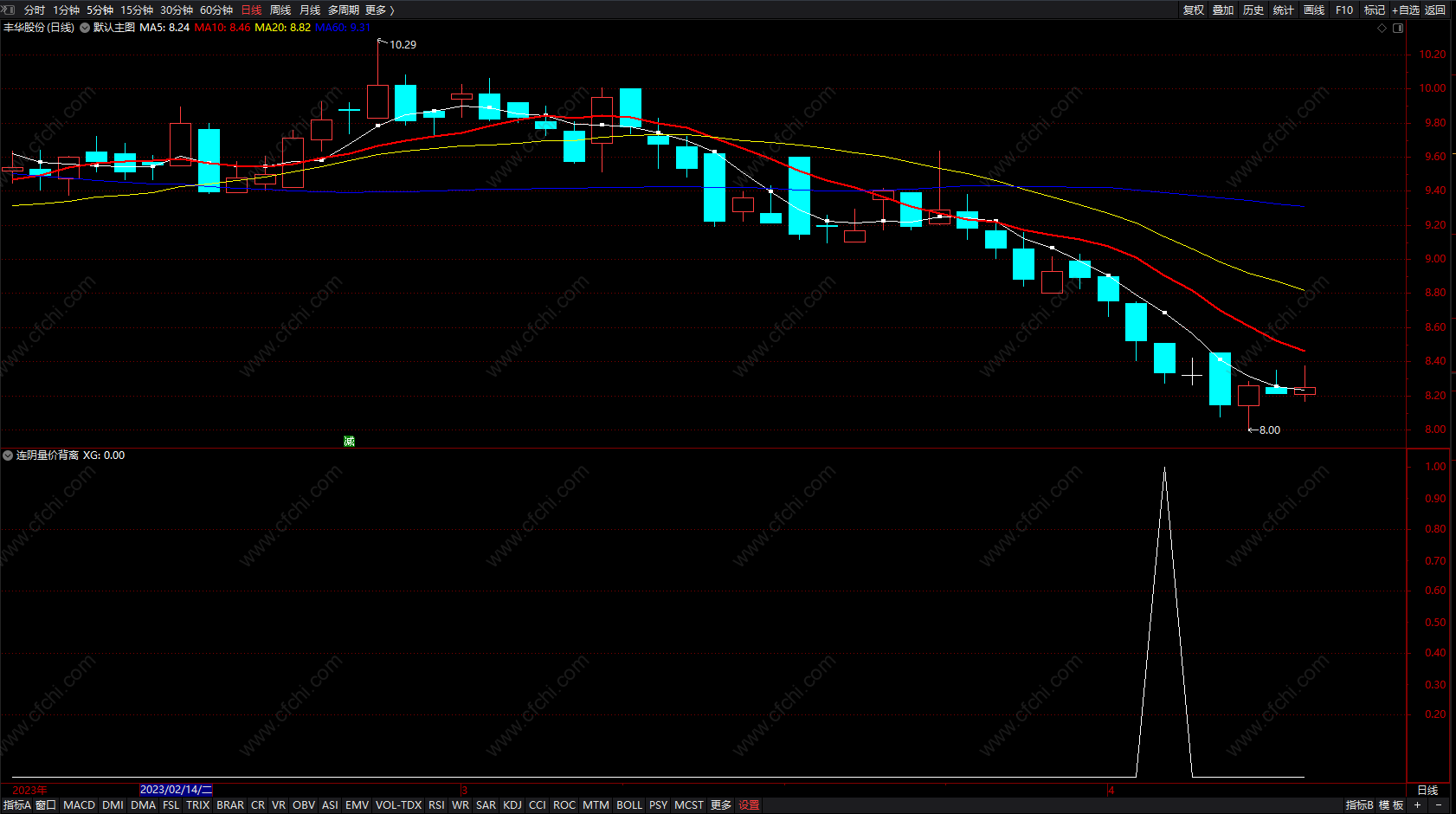This screenshot has width=1456, height=814.
Task: Select the 5分钟 period tab
Action: click(100, 10)
